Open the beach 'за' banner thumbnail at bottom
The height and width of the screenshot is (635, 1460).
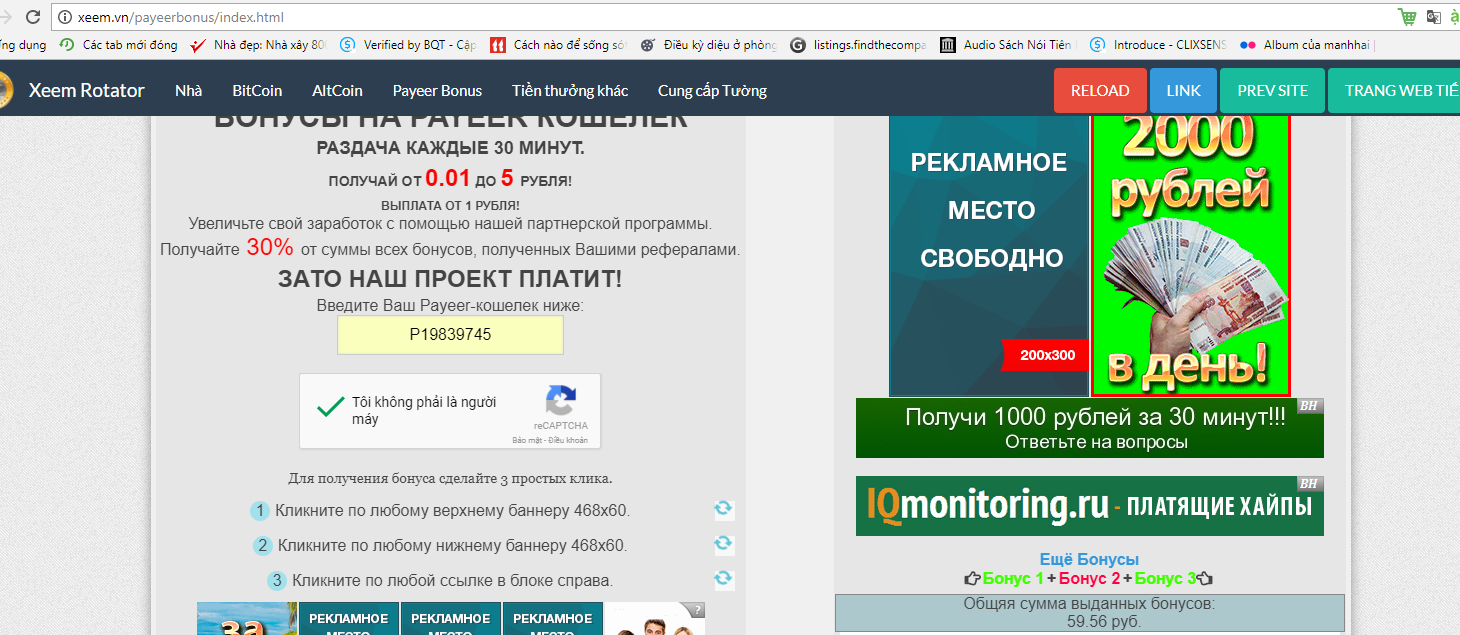pyautogui.click(x=247, y=618)
